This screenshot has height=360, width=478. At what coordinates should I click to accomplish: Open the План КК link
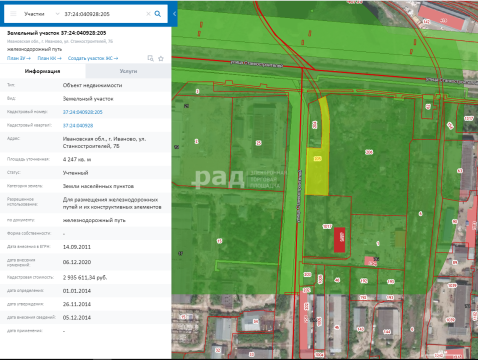(49, 58)
